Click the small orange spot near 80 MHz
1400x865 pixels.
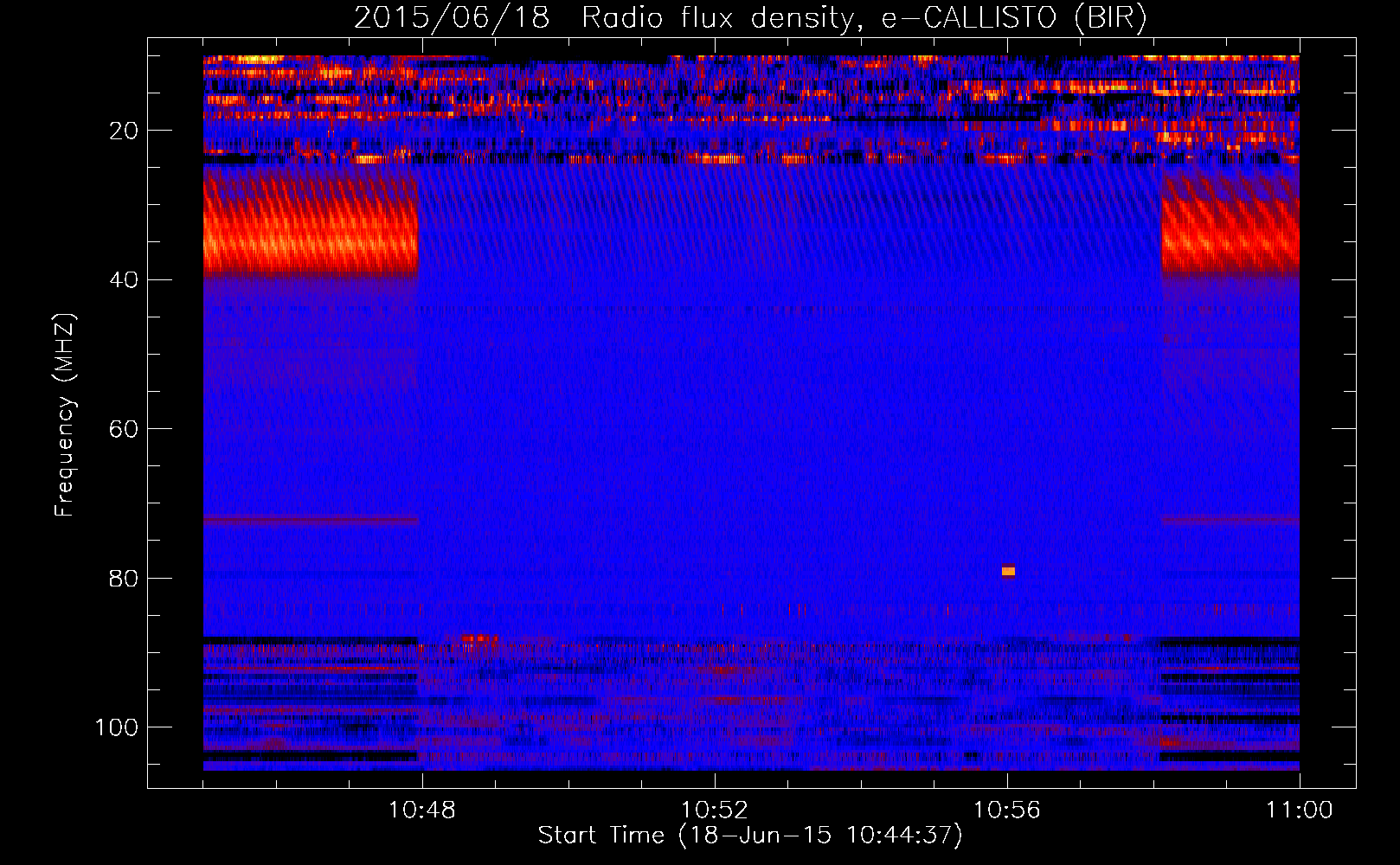pyautogui.click(x=1008, y=571)
